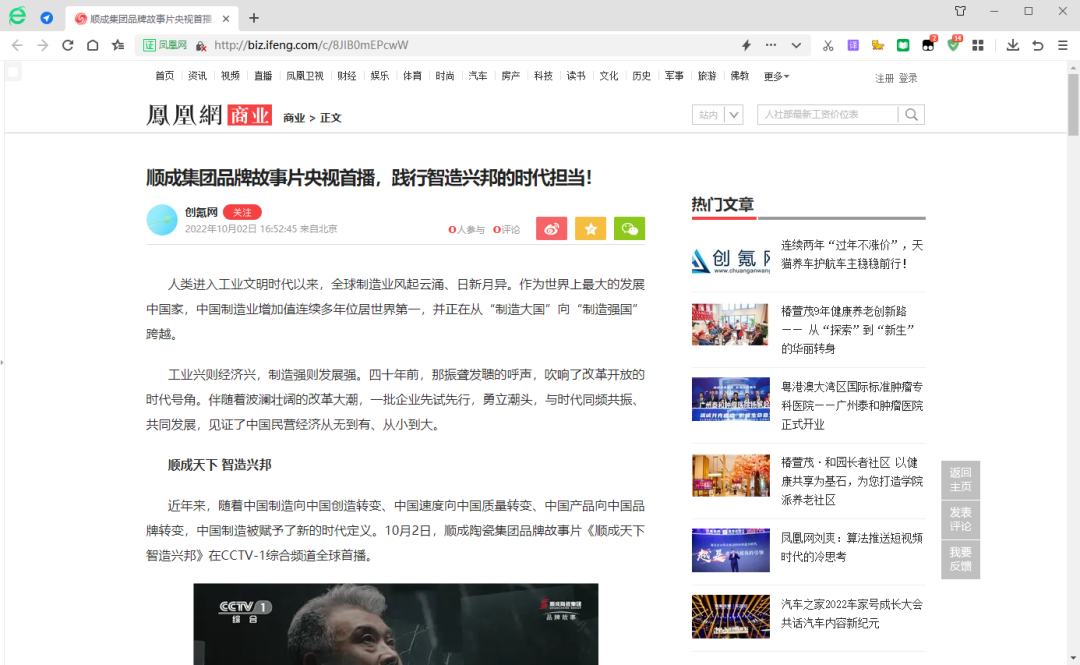The width and height of the screenshot is (1080, 665).
Task: Open the 评论 comments link
Action: pos(506,229)
